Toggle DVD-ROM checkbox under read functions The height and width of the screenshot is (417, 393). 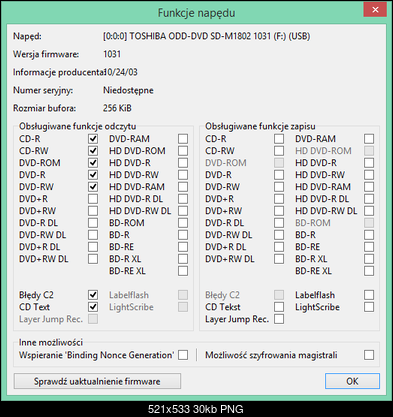[93, 163]
